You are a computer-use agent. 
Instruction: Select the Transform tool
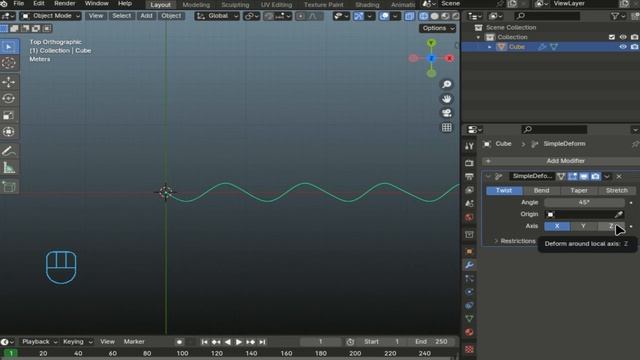coord(9,131)
